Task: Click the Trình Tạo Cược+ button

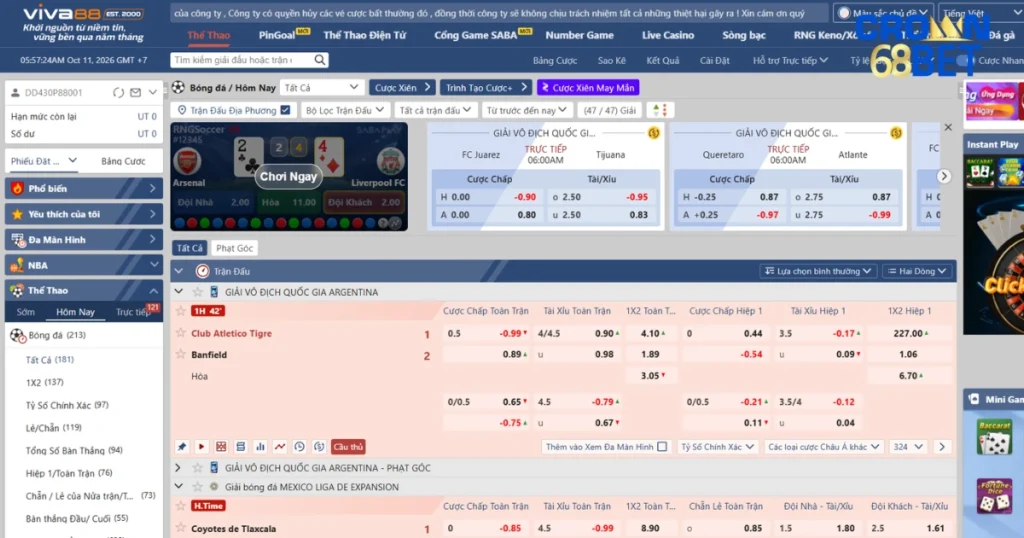Action: (486, 87)
